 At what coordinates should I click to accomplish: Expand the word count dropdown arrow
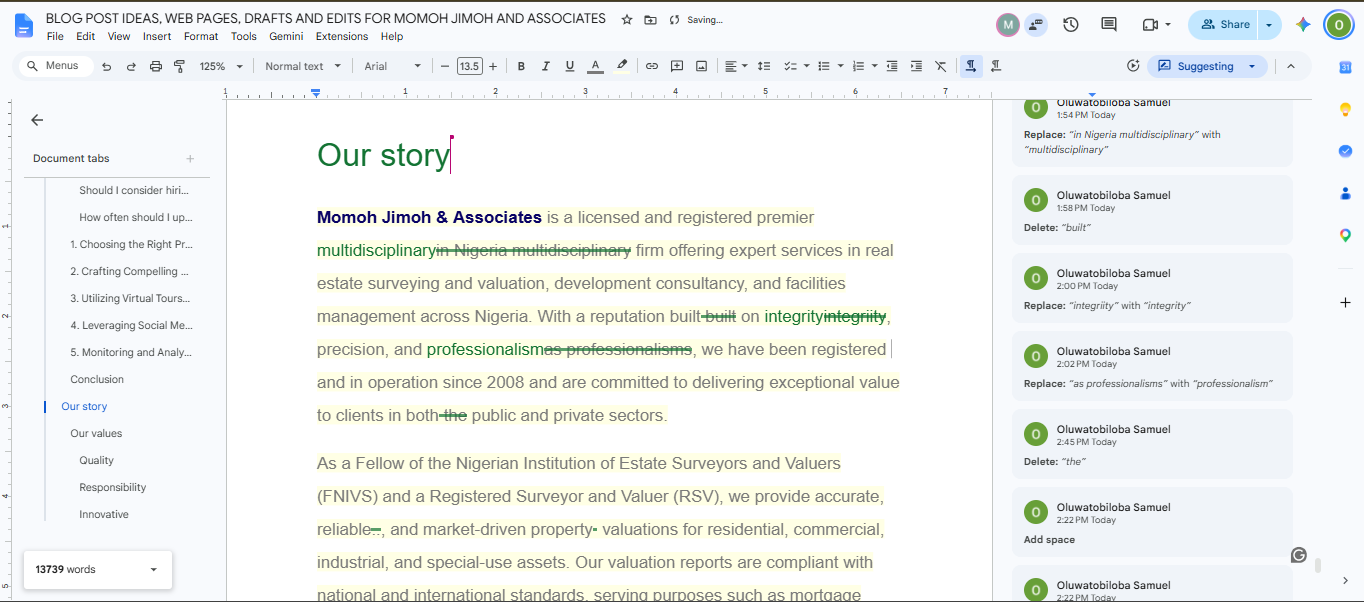point(153,570)
